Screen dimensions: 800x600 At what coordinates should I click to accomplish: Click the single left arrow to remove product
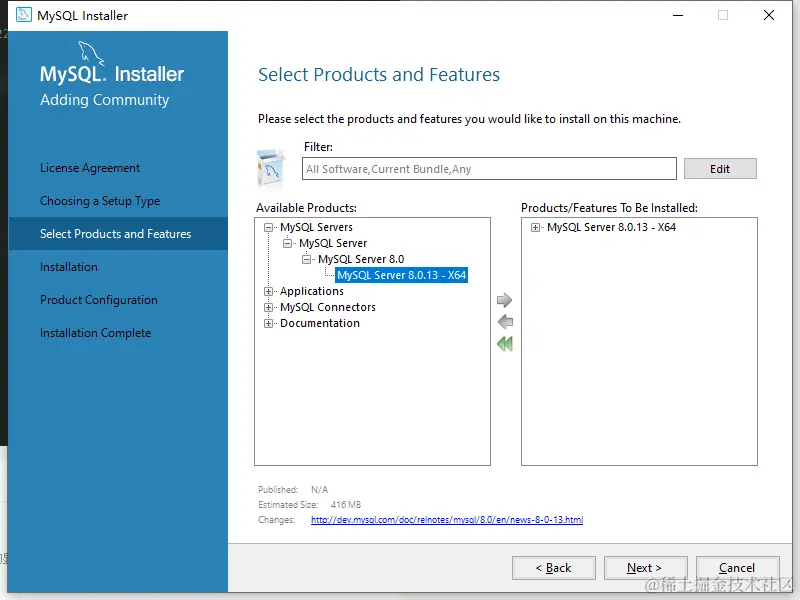[x=505, y=322]
